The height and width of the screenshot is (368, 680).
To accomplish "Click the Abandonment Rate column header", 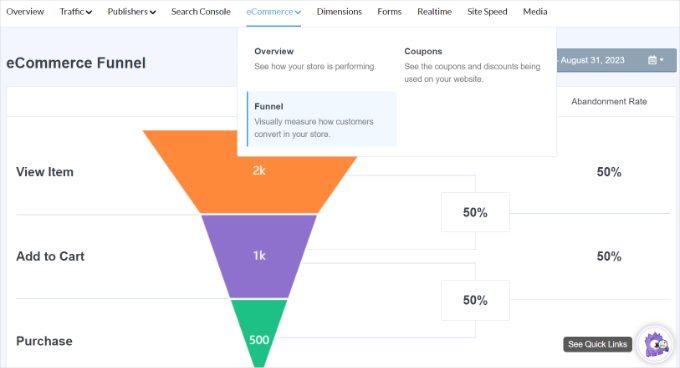I will 609,101.
